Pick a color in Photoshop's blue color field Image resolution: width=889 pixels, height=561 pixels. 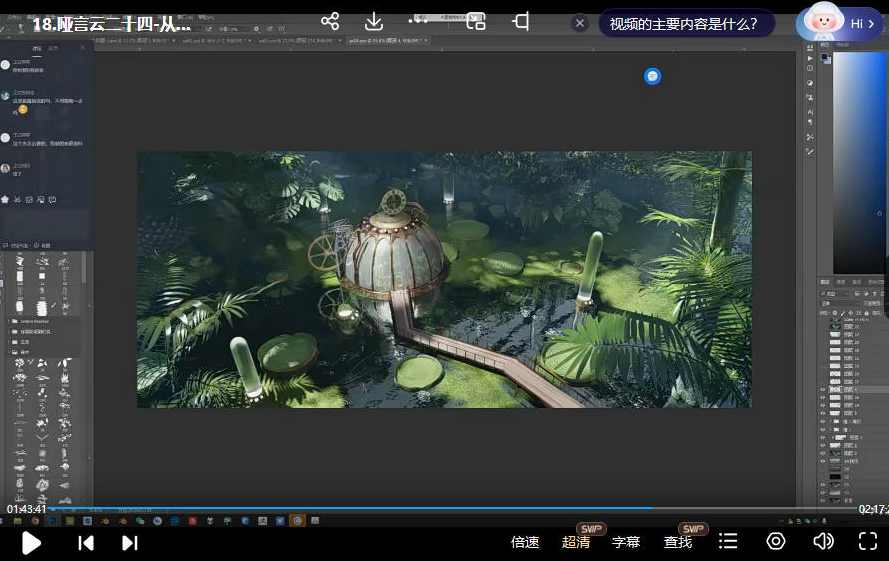(x=857, y=162)
